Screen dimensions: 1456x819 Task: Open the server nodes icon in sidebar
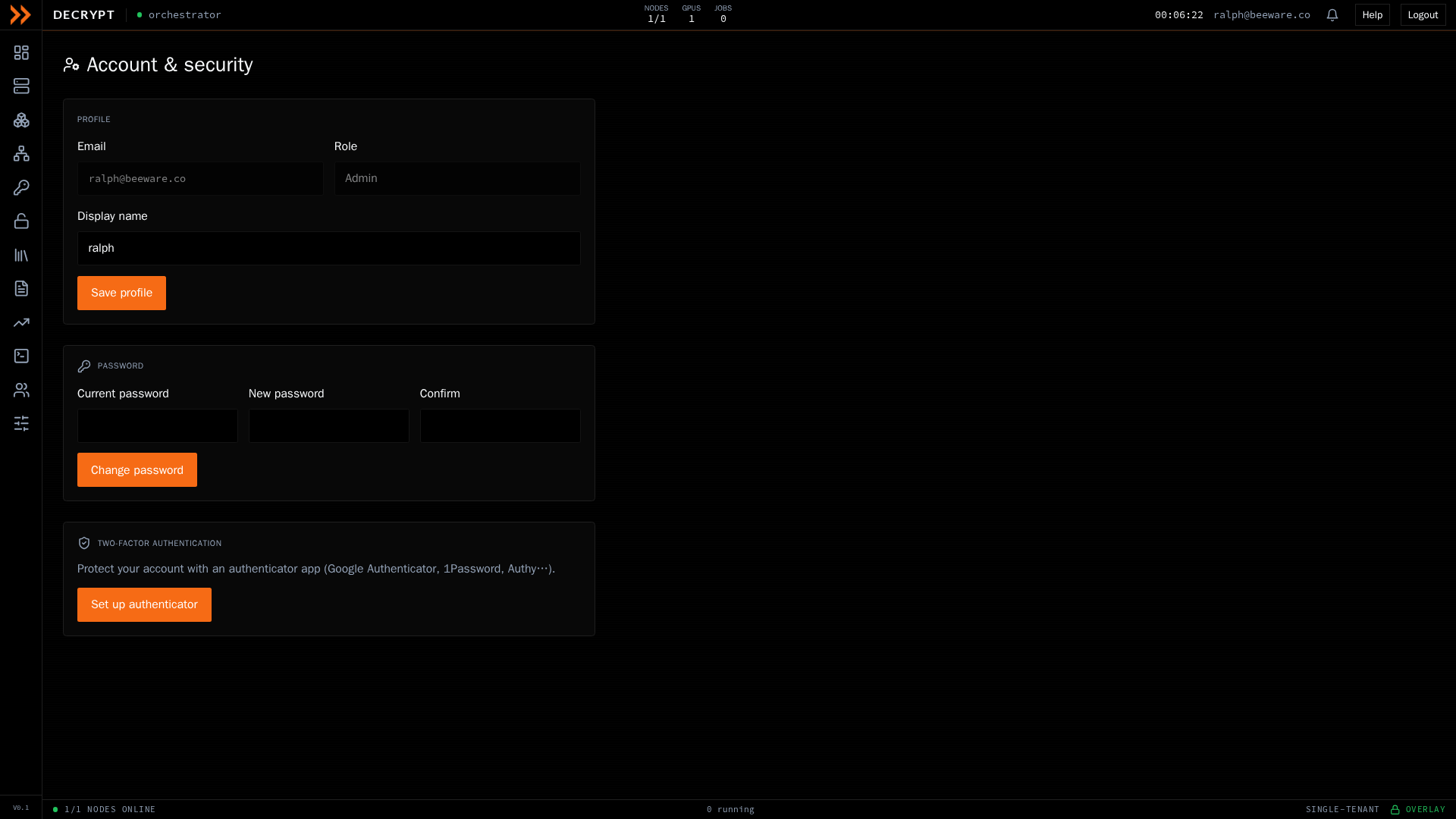click(21, 86)
